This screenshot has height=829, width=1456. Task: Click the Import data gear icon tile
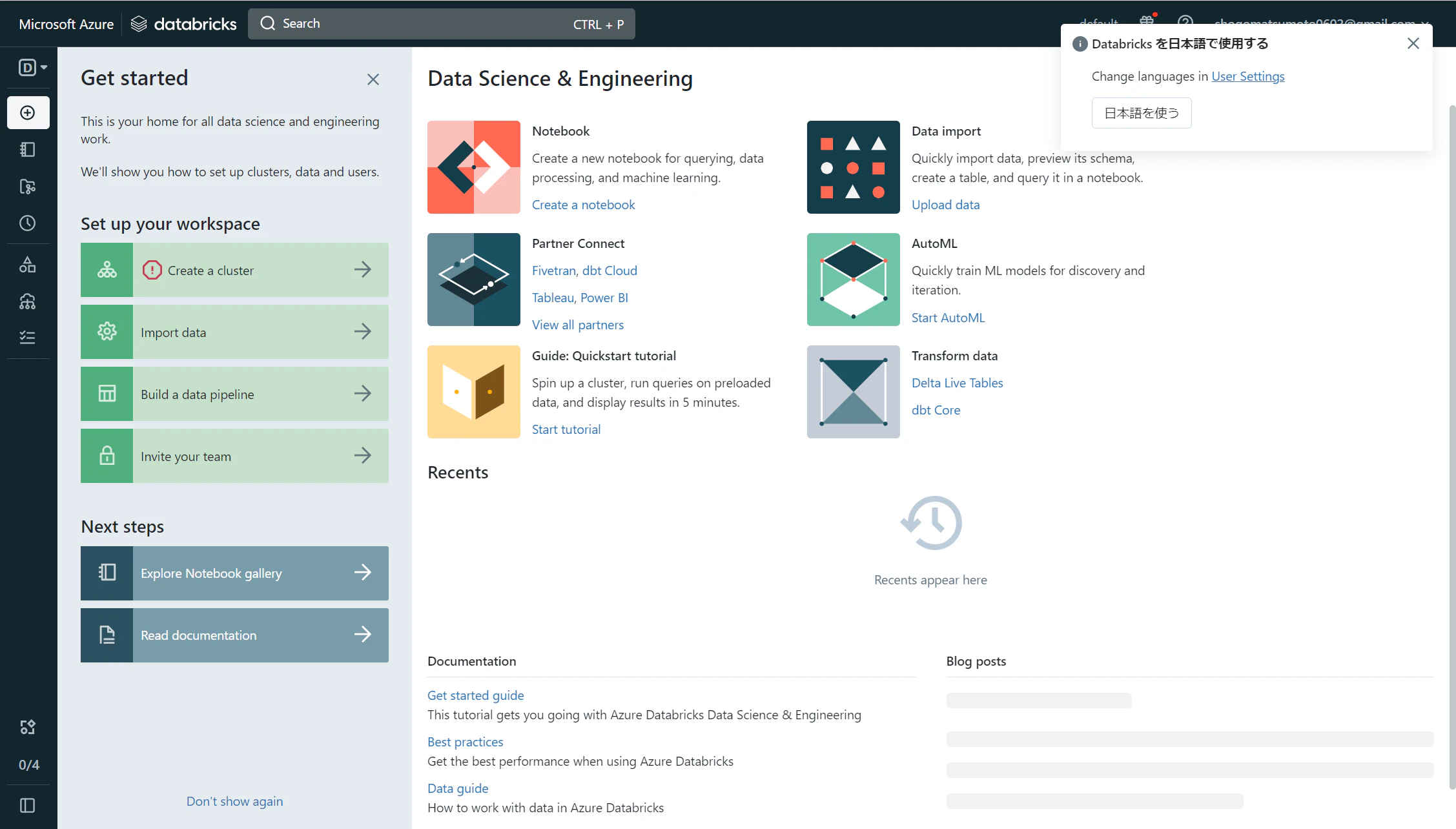pyautogui.click(x=107, y=332)
